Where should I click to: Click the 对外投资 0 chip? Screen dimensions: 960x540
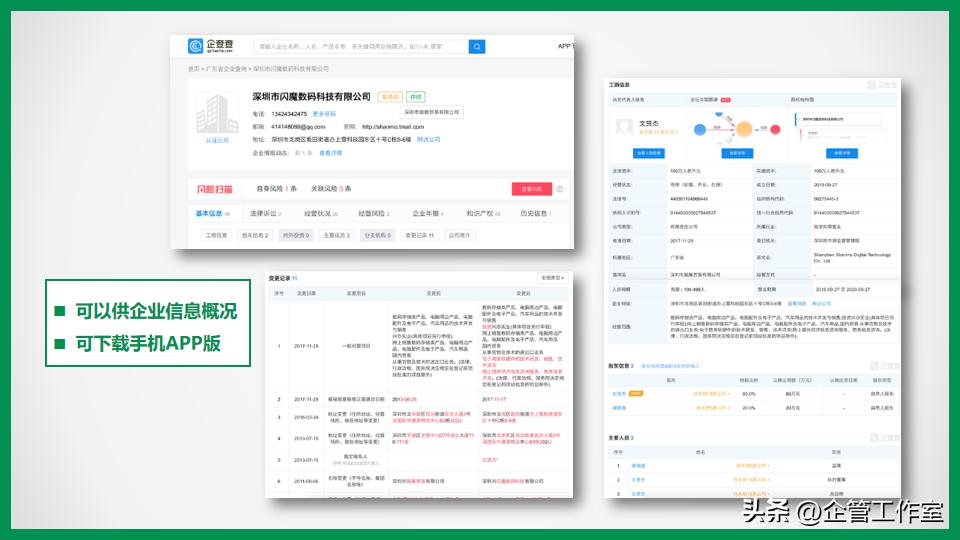coord(296,235)
